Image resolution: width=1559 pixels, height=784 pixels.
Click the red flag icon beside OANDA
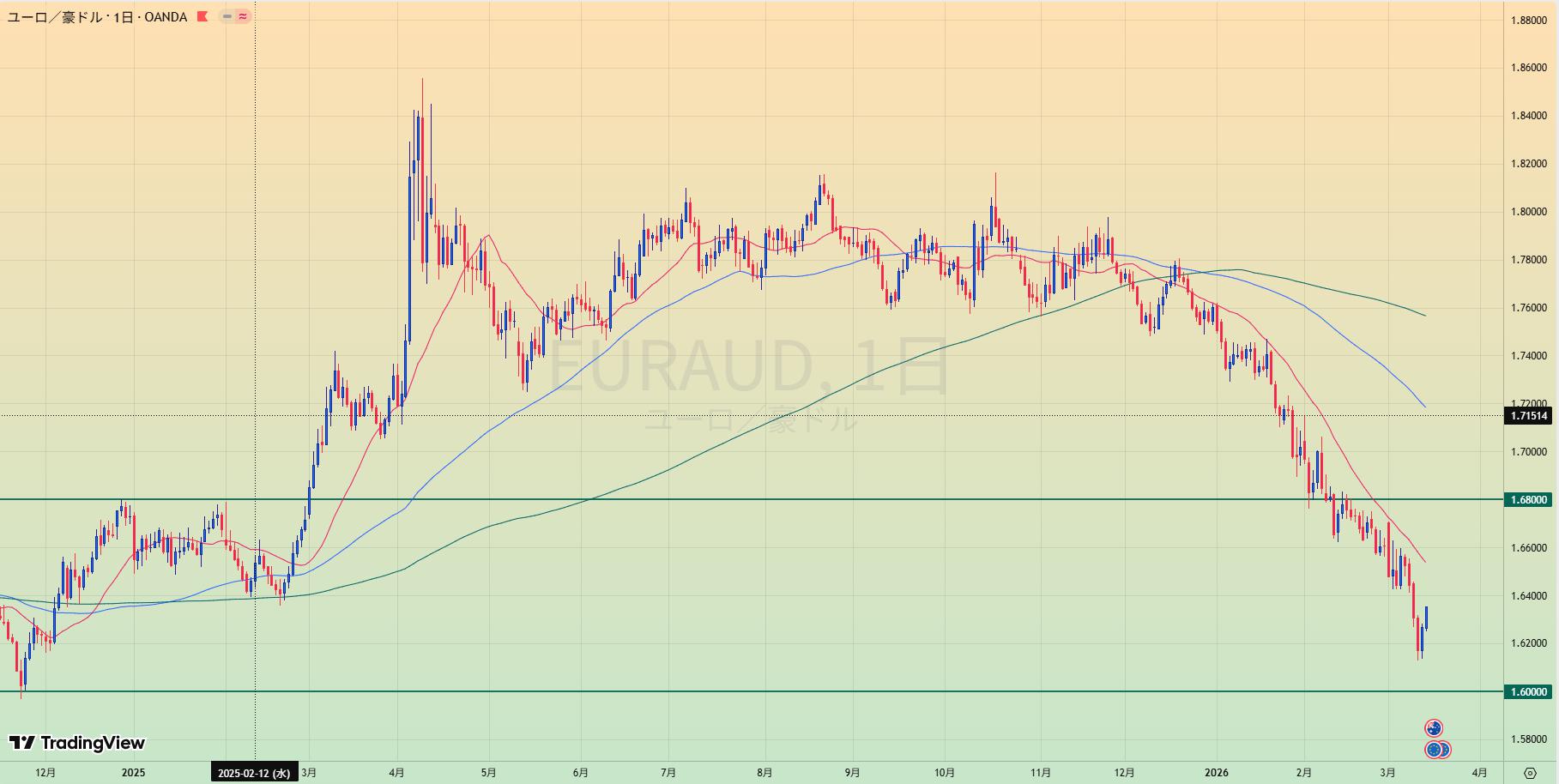click(202, 16)
